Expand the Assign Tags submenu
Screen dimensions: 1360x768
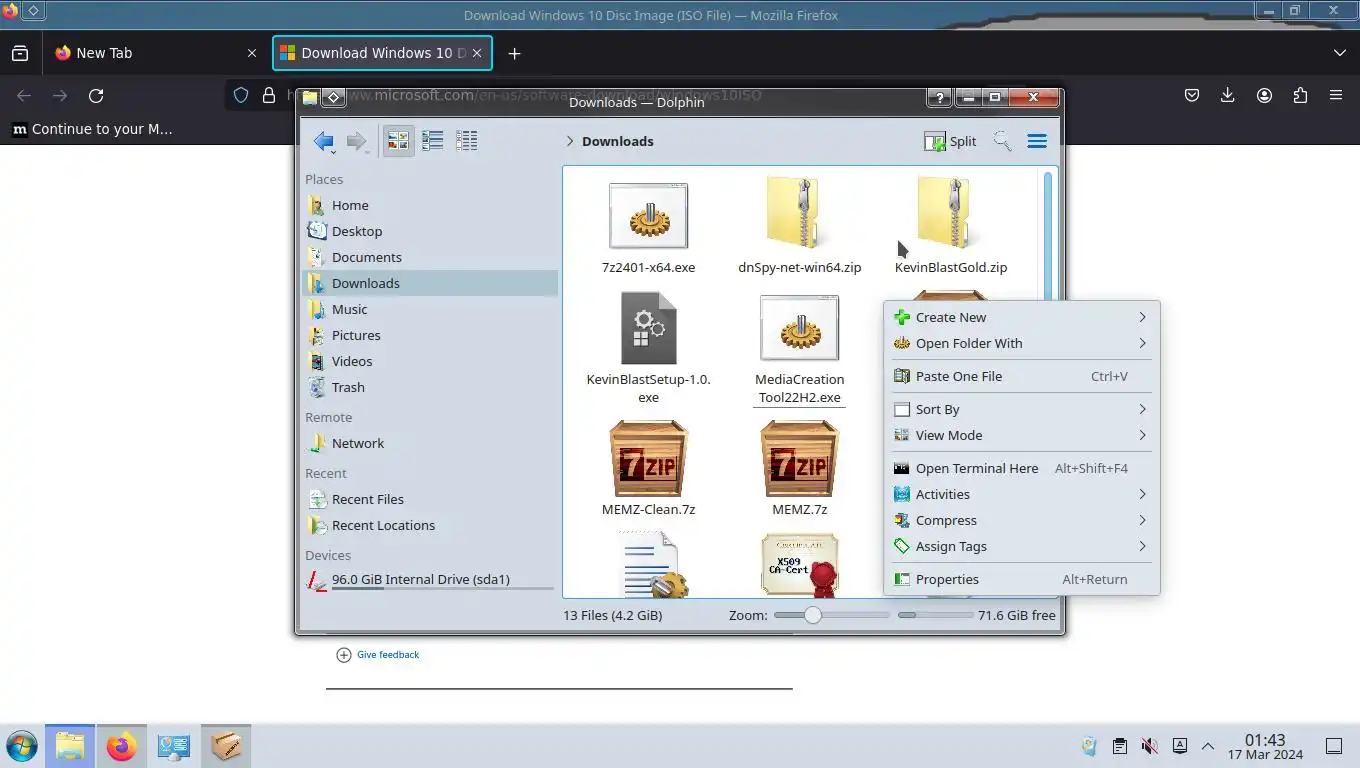[x=1021, y=546]
